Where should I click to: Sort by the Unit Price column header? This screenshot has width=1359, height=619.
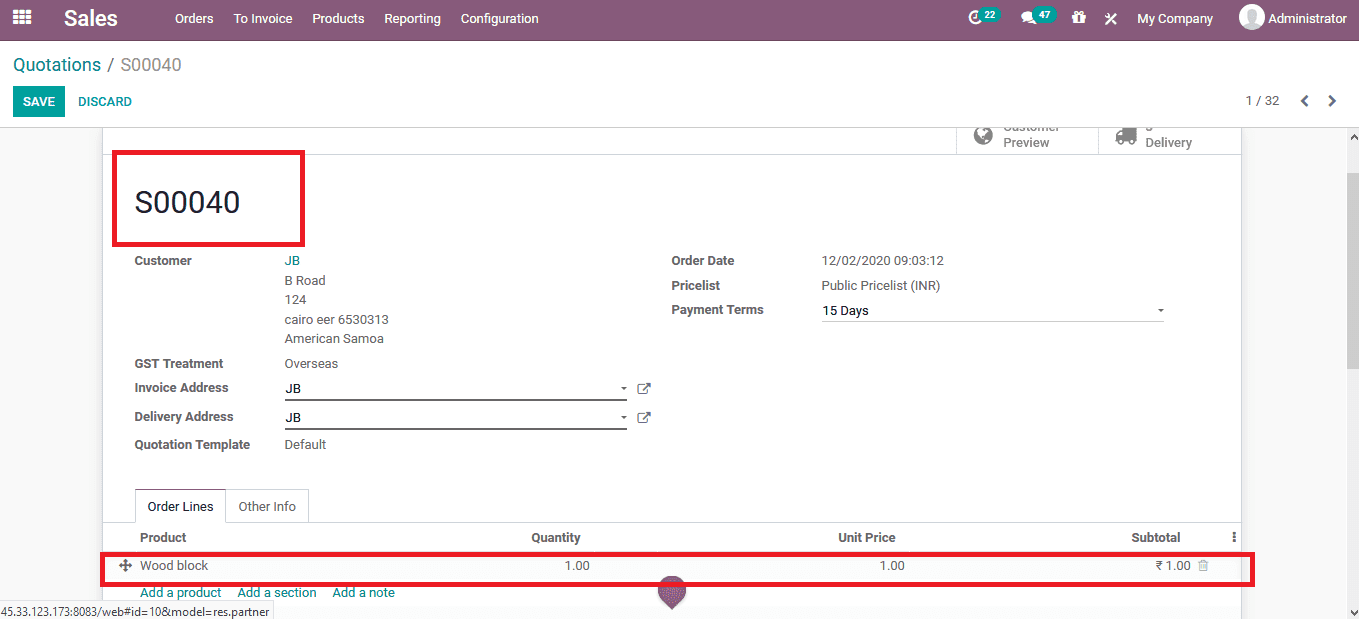tap(866, 538)
